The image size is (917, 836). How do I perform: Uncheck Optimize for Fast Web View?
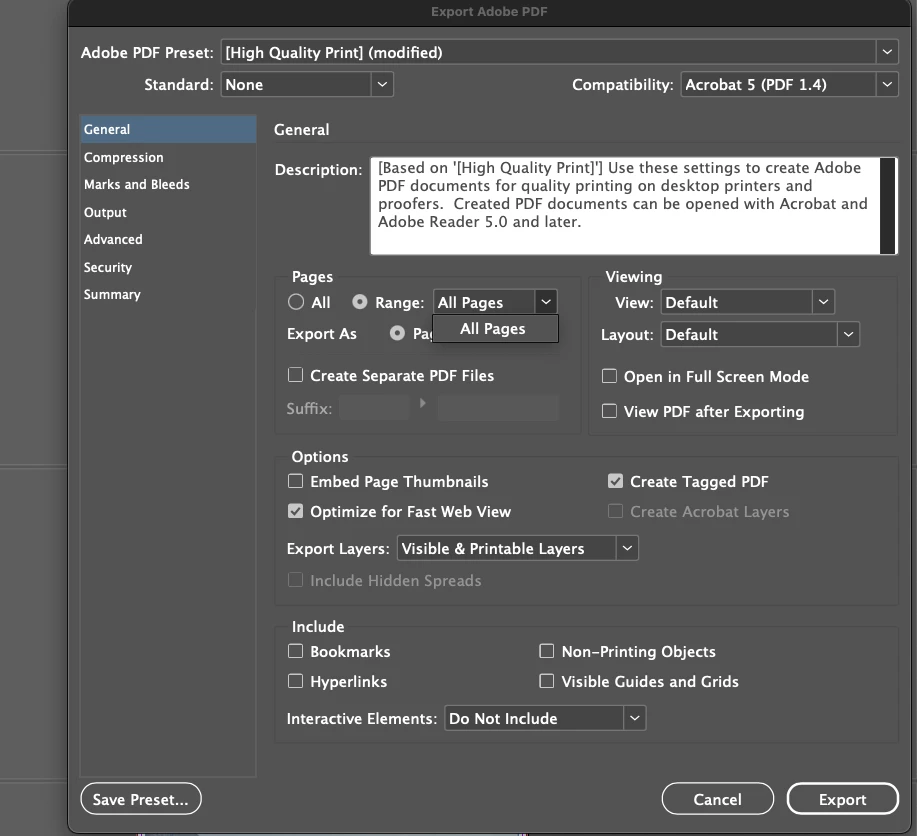click(x=295, y=511)
